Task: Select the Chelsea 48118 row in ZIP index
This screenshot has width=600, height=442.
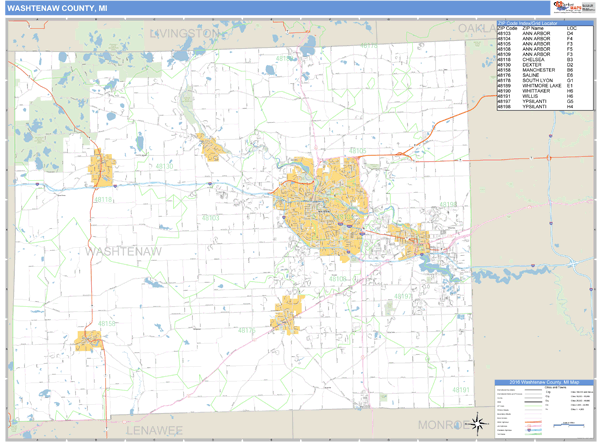Action: tap(541, 59)
